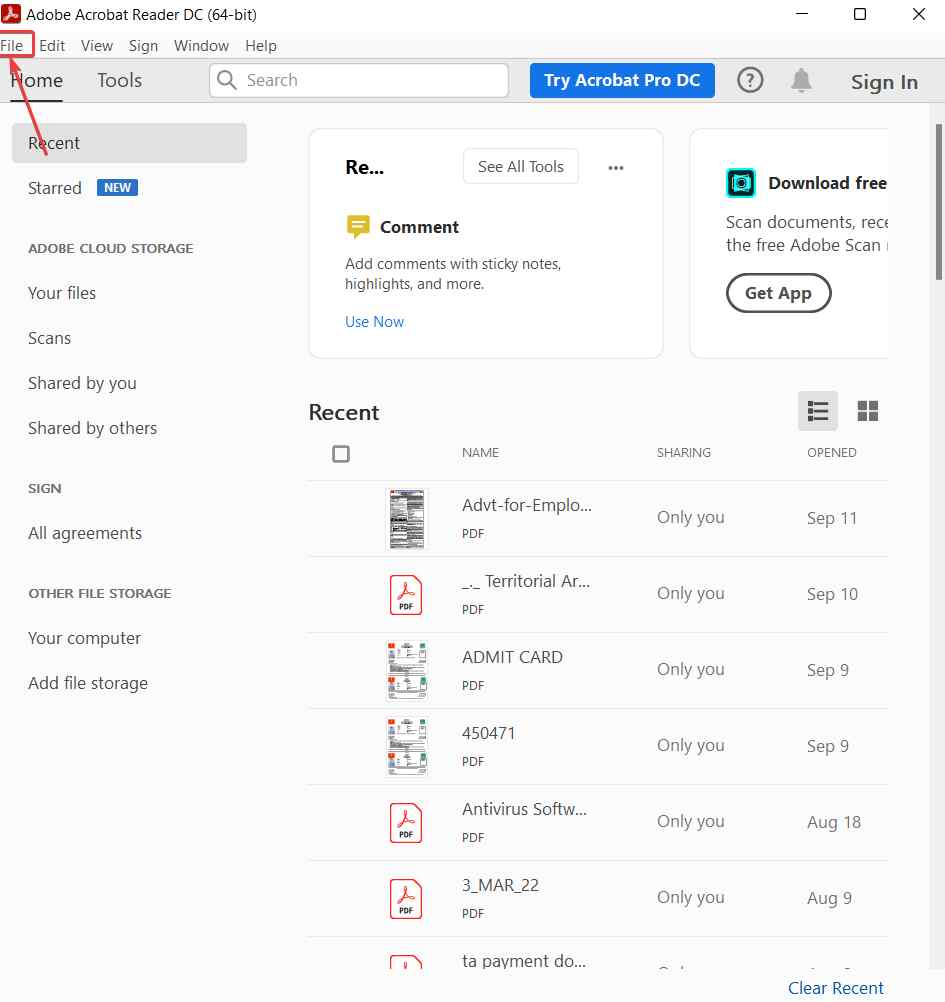Select Starred in the sidebar
The image size is (945, 1002).
pos(55,188)
